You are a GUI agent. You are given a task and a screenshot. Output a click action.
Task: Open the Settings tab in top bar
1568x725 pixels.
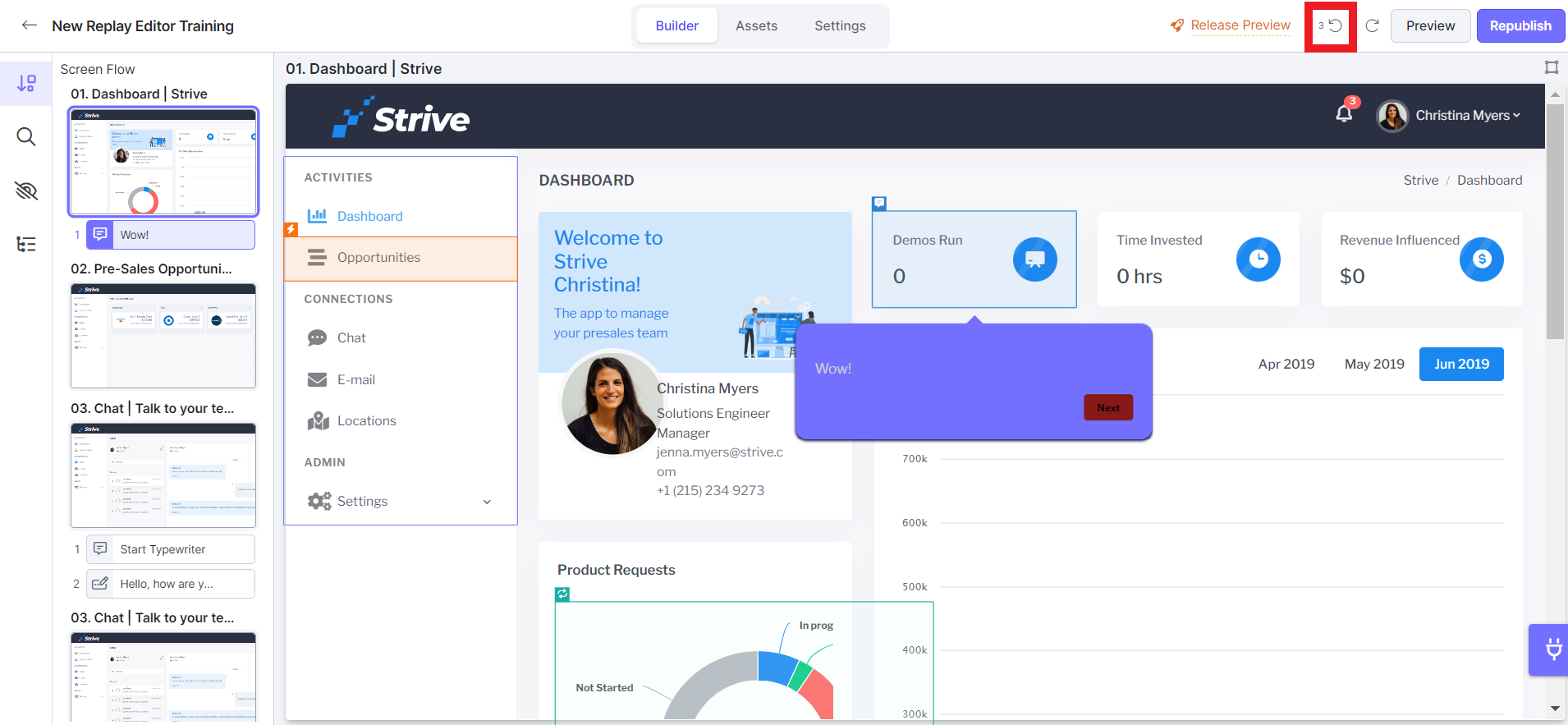point(840,25)
